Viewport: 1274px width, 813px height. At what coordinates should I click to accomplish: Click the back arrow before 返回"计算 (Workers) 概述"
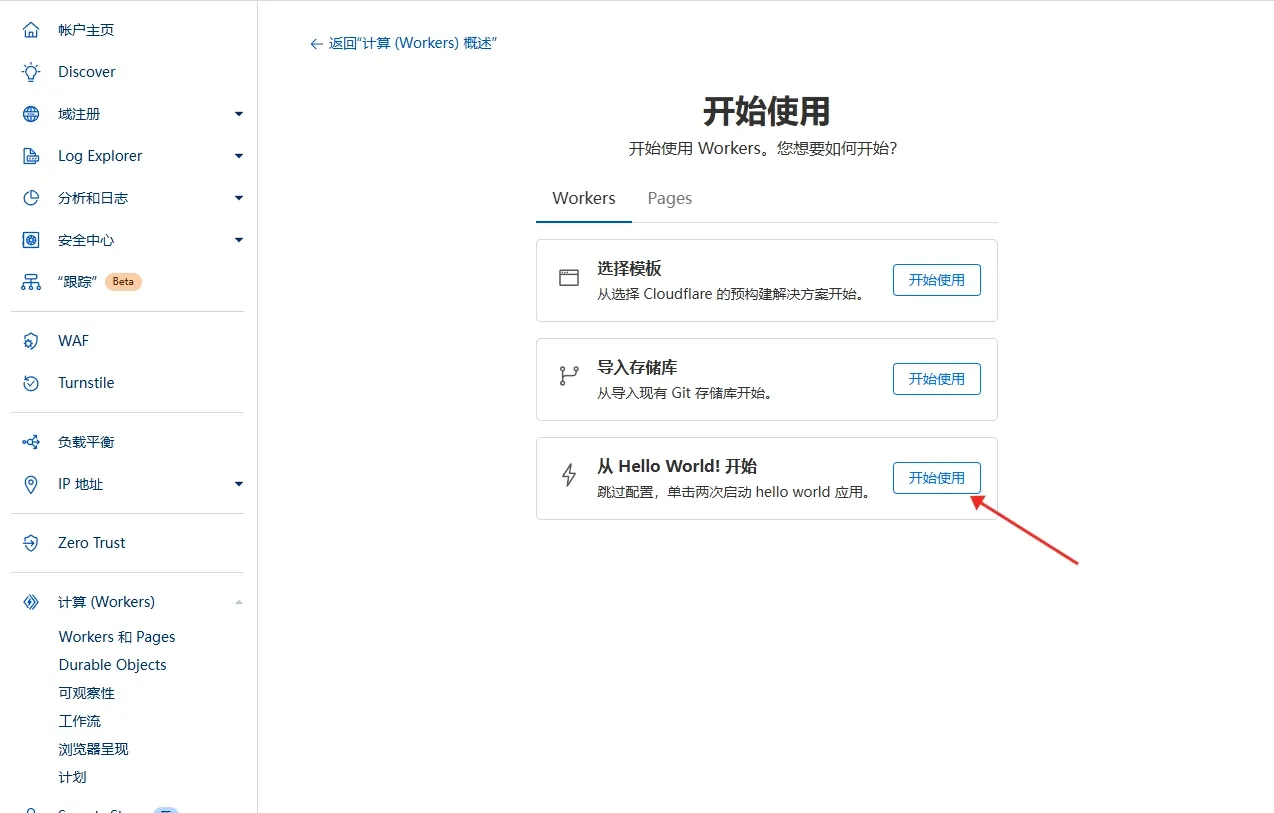(x=316, y=44)
